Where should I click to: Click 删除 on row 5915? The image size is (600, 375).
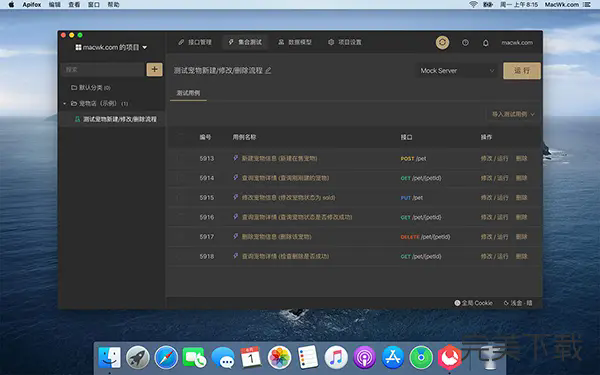(521, 197)
